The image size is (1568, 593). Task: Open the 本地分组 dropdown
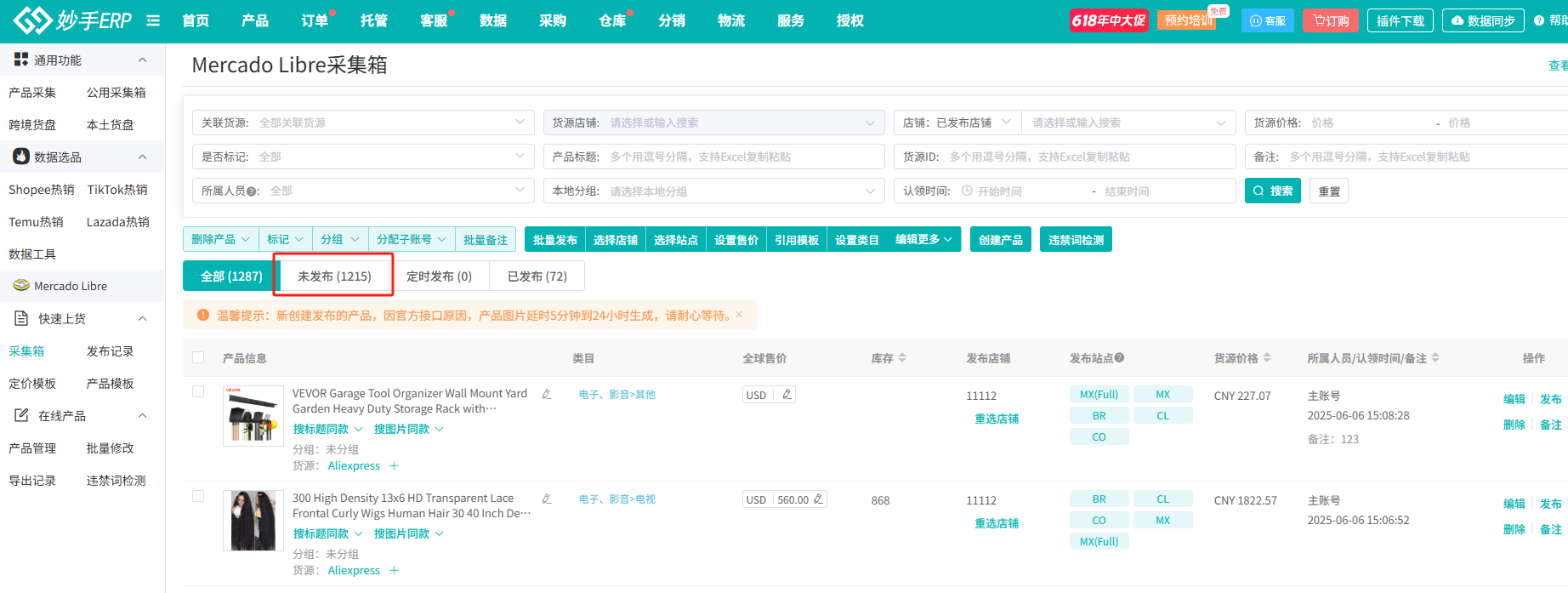coord(714,191)
